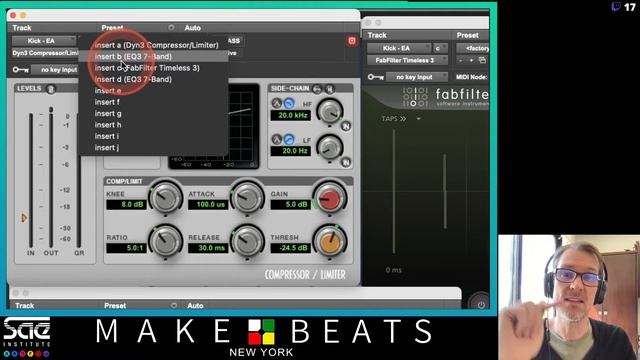The width and height of the screenshot is (640, 360).
Task: Select HF low-pass filter shape icon
Action: tap(289, 104)
